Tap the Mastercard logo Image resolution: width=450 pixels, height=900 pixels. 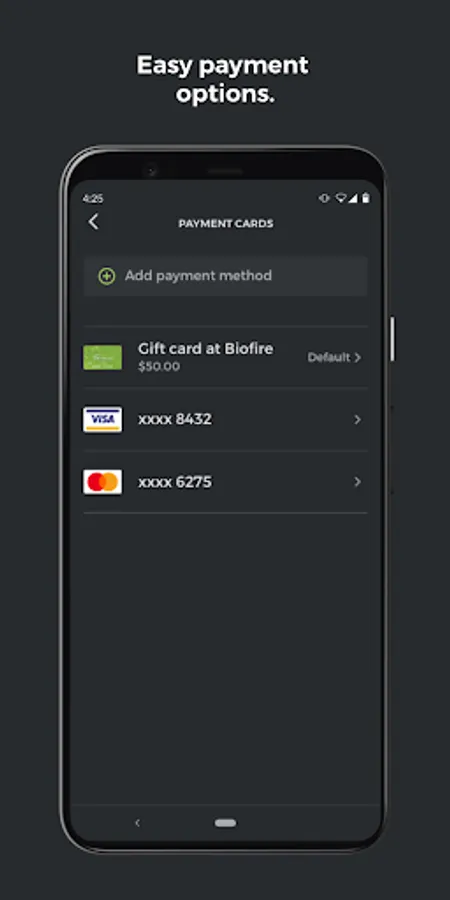point(102,482)
